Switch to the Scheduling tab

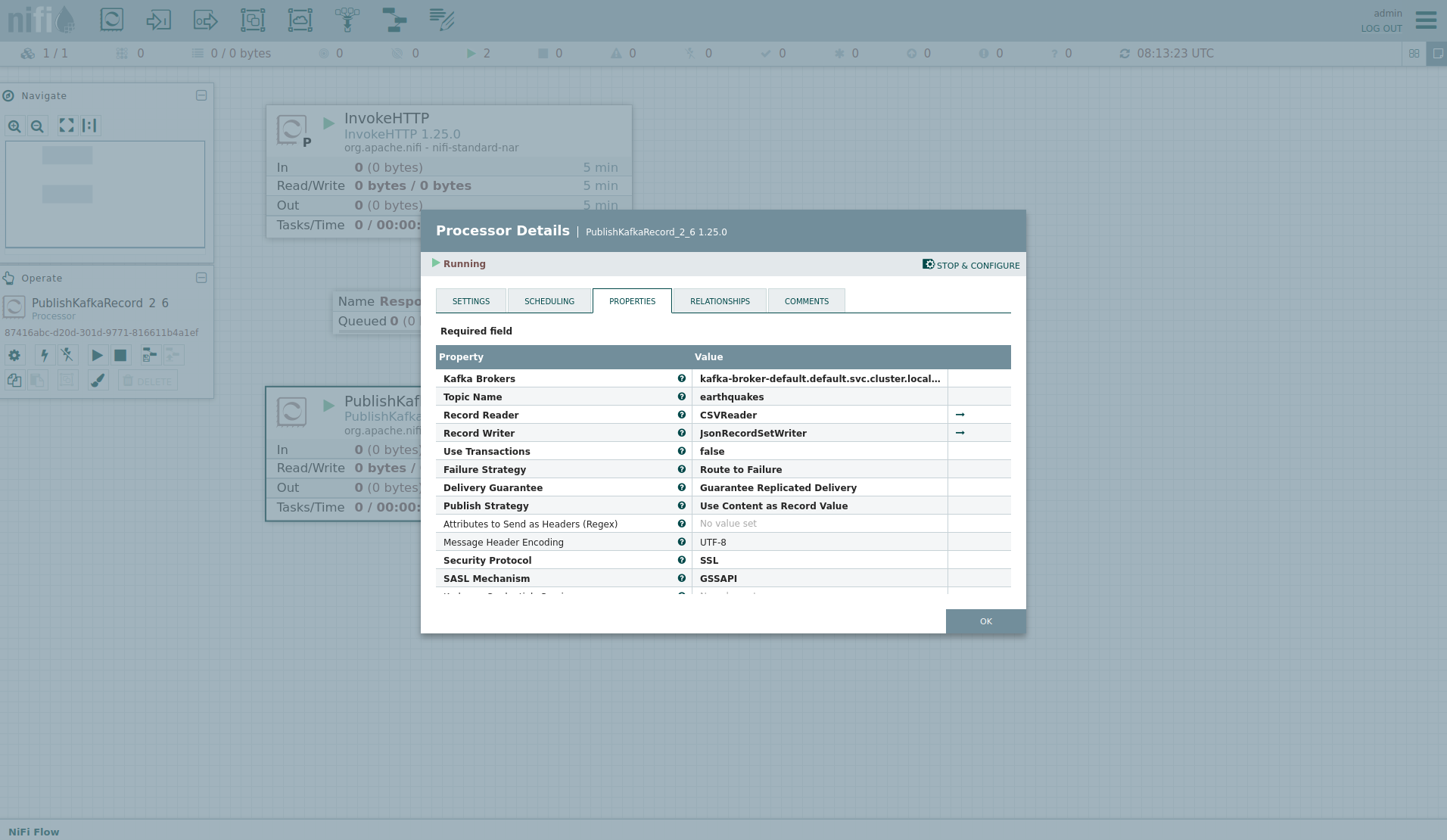click(x=549, y=301)
